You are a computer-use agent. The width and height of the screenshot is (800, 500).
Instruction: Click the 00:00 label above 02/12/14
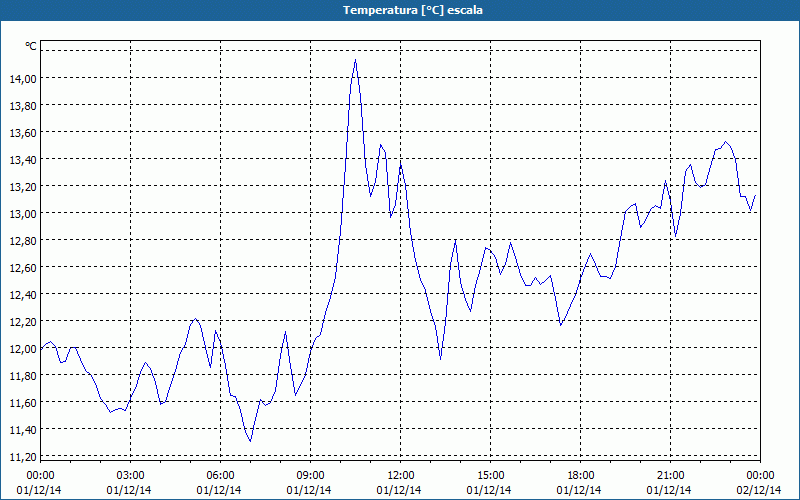pyautogui.click(x=760, y=476)
